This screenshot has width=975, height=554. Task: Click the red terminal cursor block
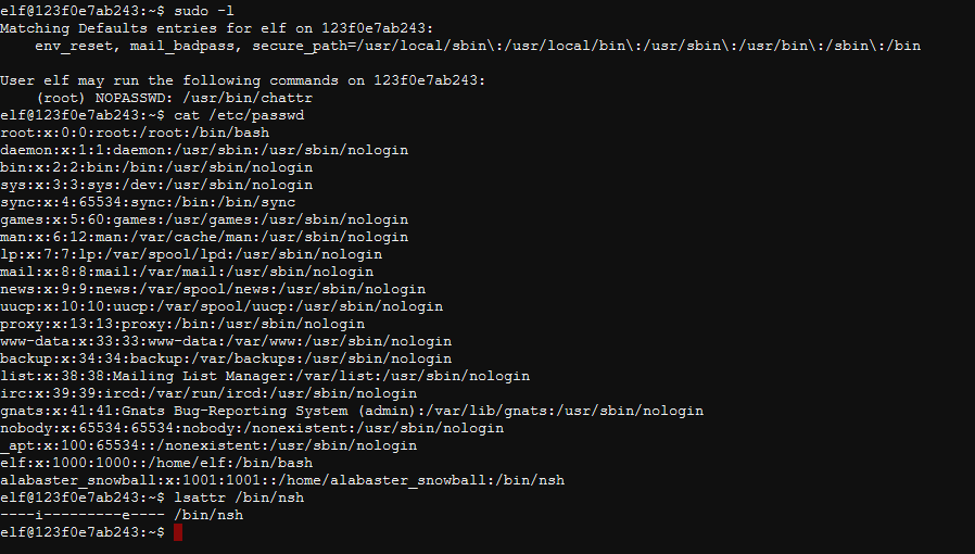178,533
